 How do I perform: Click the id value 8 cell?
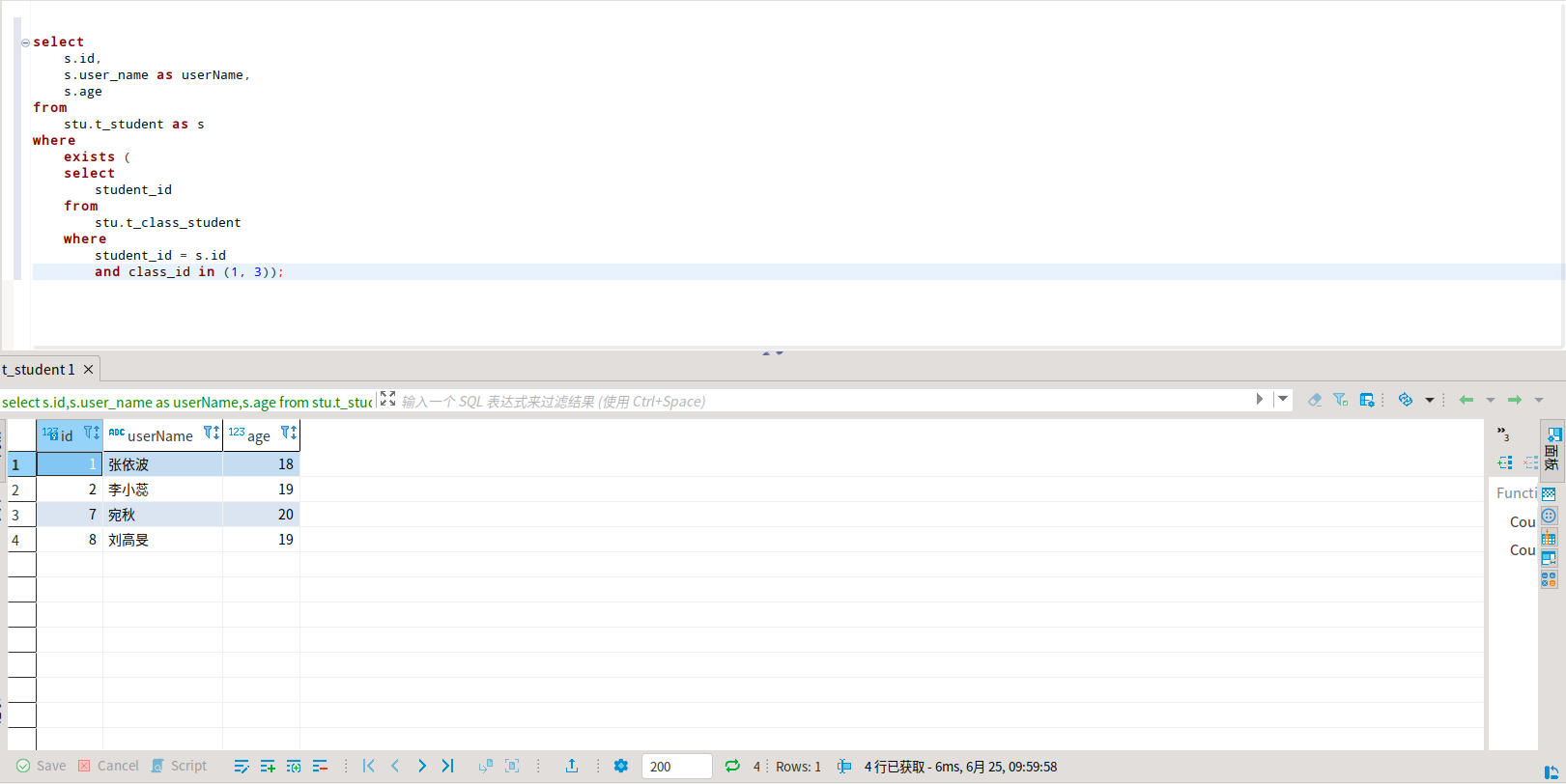click(70, 540)
